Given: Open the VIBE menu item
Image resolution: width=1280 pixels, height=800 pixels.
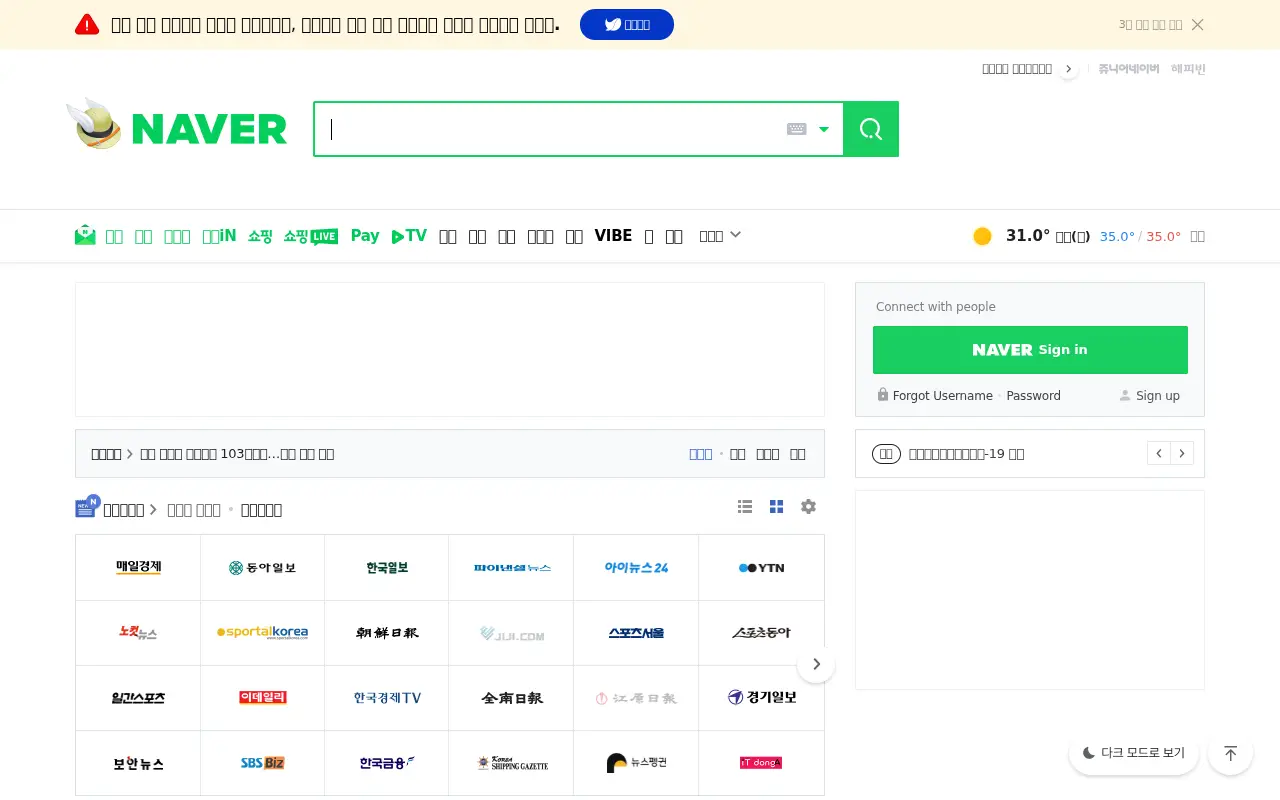Looking at the screenshot, I should (x=613, y=236).
